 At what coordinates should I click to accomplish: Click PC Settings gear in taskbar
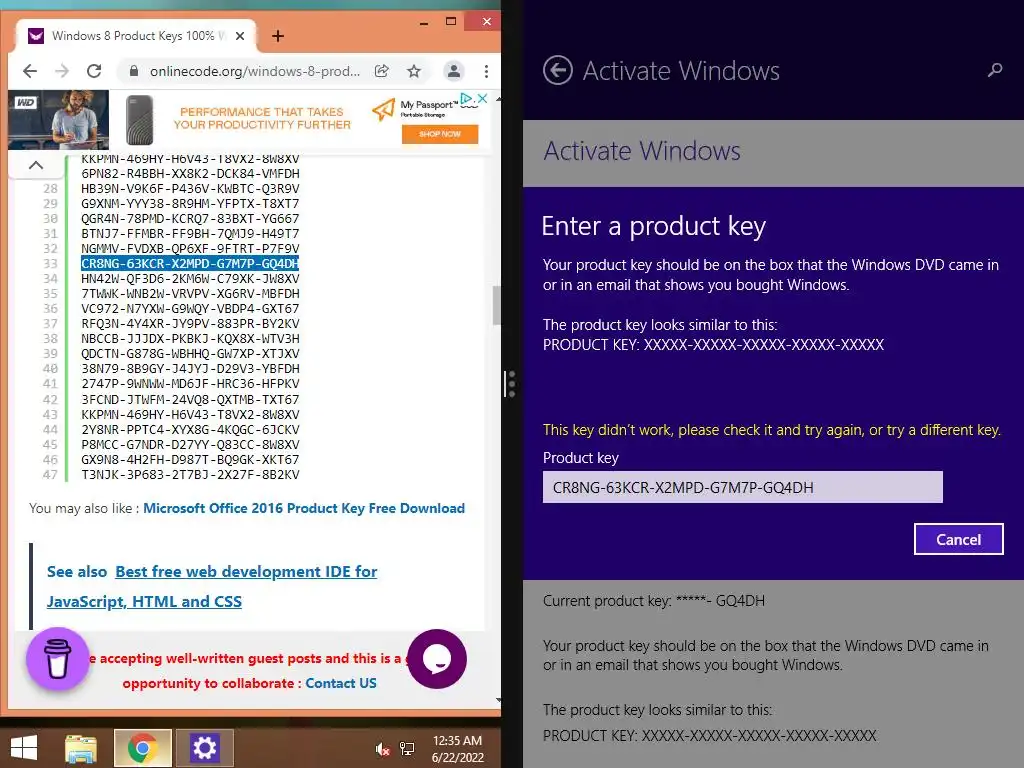click(x=204, y=748)
